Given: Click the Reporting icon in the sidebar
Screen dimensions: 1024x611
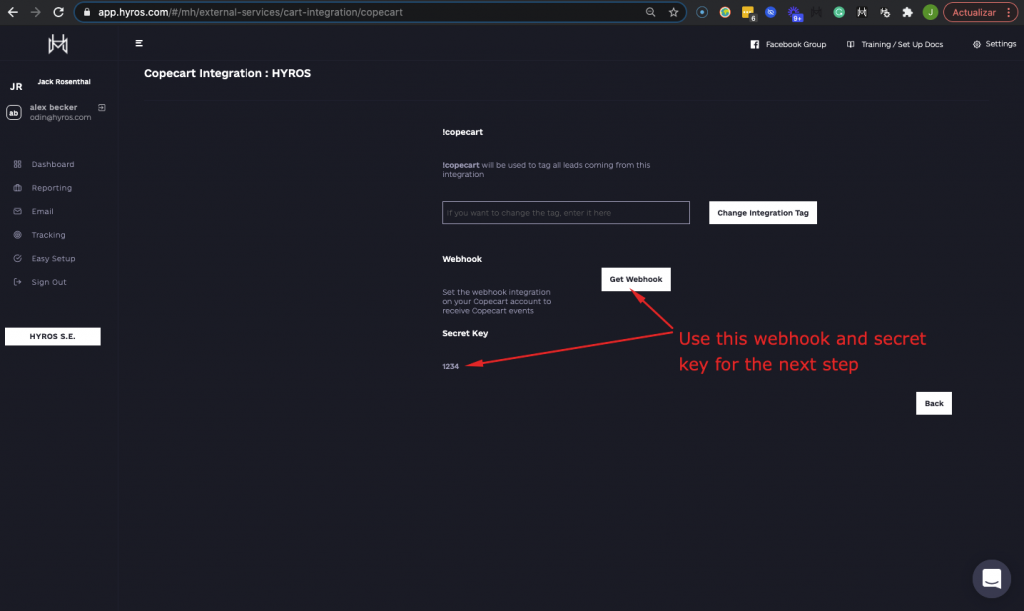Looking at the screenshot, I should pos(18,188).
